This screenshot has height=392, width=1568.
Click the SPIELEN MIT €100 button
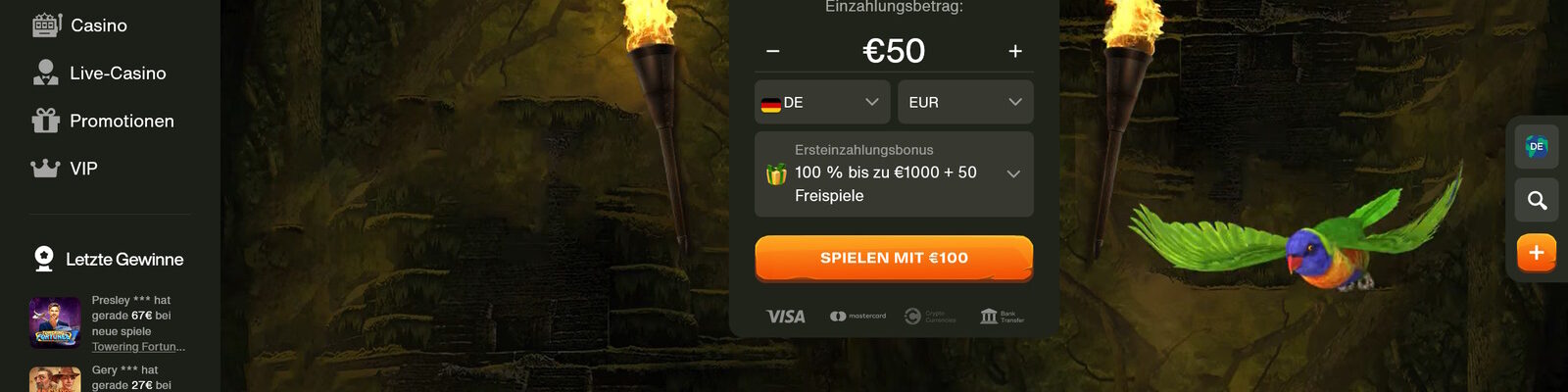point(894,258)
